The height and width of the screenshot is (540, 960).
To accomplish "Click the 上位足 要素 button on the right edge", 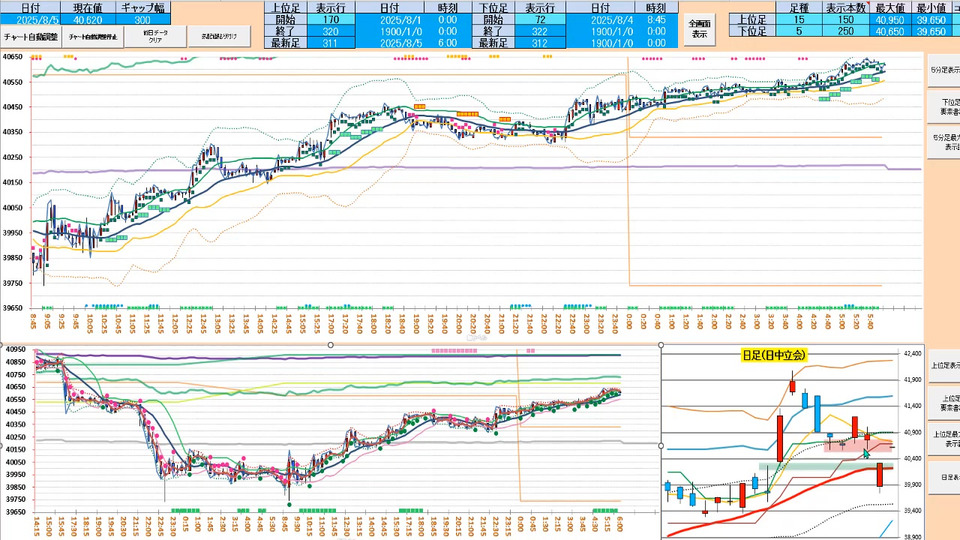I will 943,403.
